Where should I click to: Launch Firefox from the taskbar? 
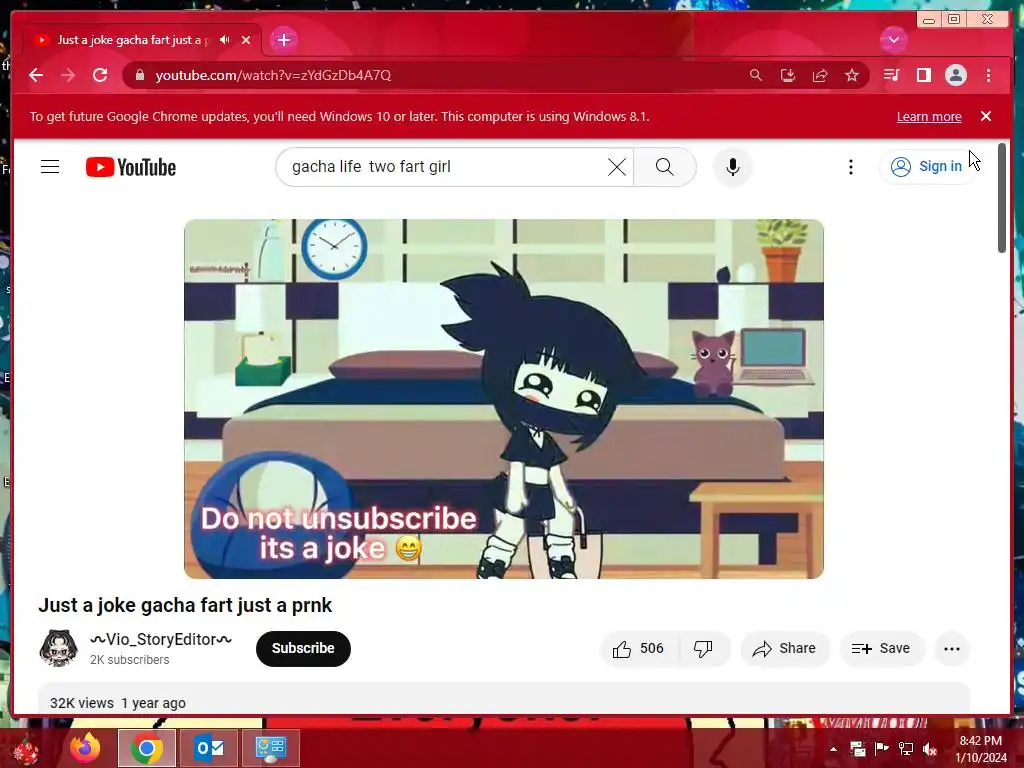click(86, 748)
